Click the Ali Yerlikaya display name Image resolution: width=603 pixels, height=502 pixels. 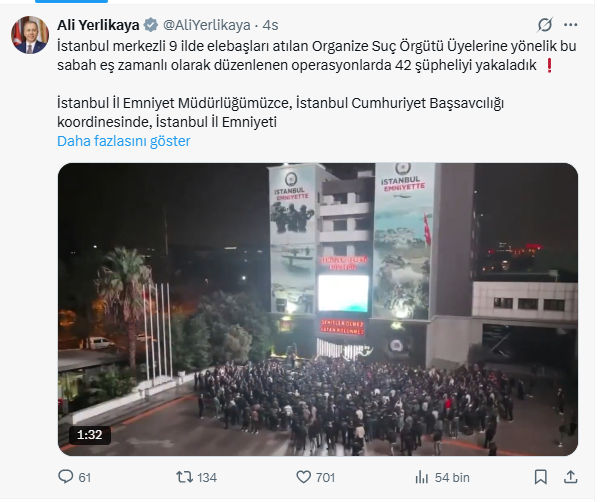click(x=98, y=25)
